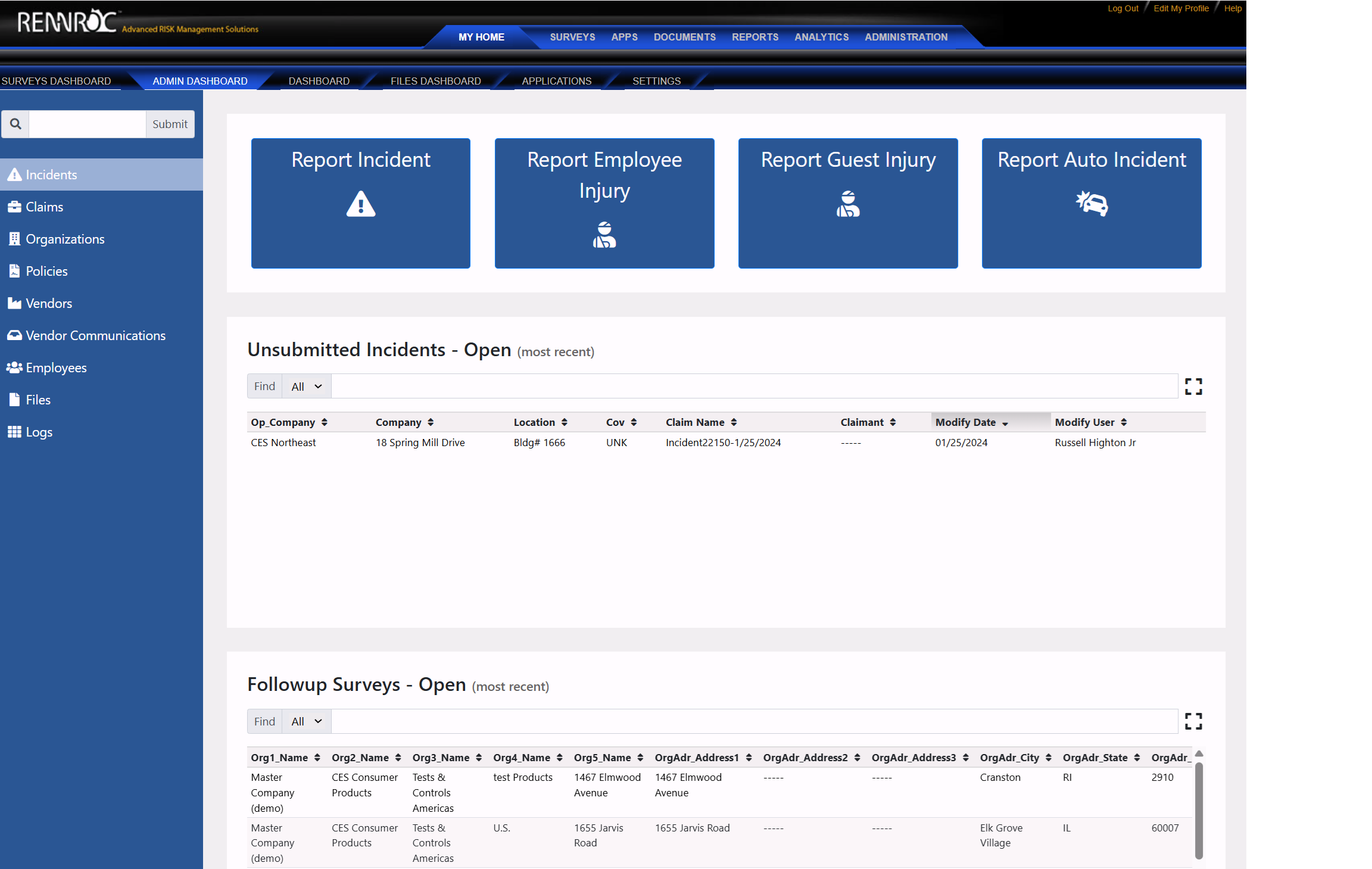The image size is (1372, 869).
Task: Open the SURVEYS top menu
Action: tap(572, 37)
